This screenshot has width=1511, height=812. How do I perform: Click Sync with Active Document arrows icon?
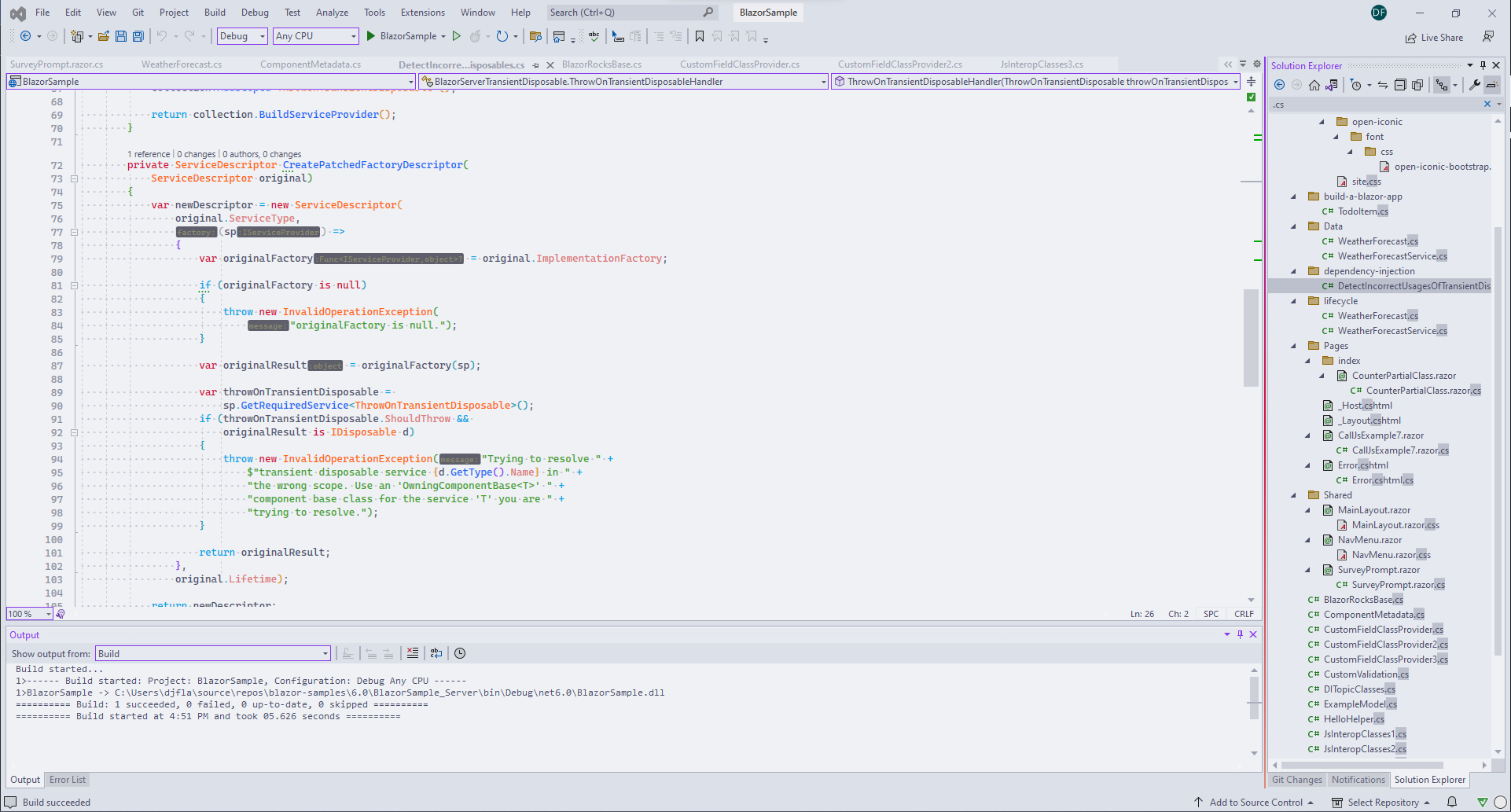coord(1383,85)
